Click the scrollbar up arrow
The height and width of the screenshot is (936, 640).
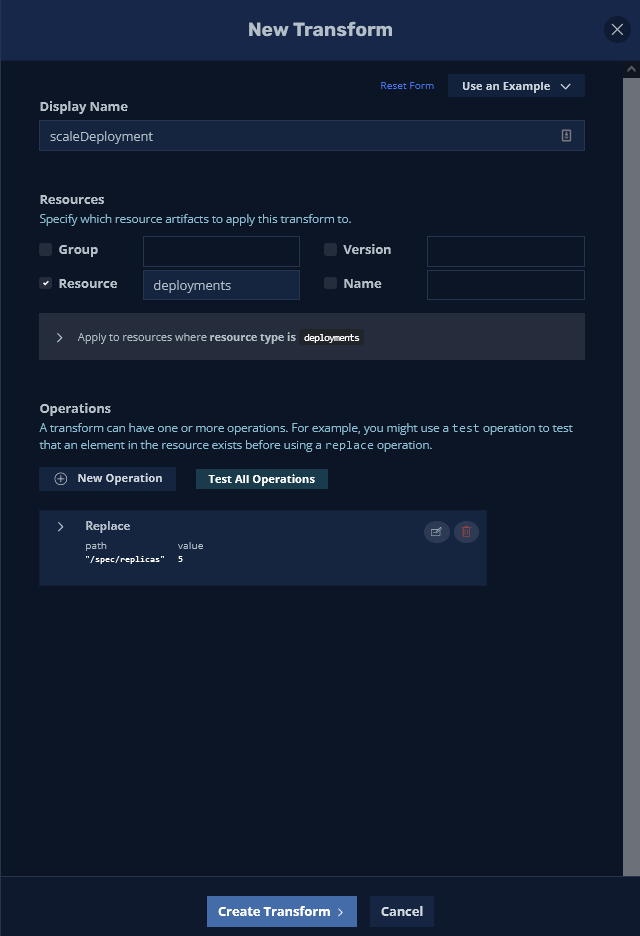click(x=631, y=70)
